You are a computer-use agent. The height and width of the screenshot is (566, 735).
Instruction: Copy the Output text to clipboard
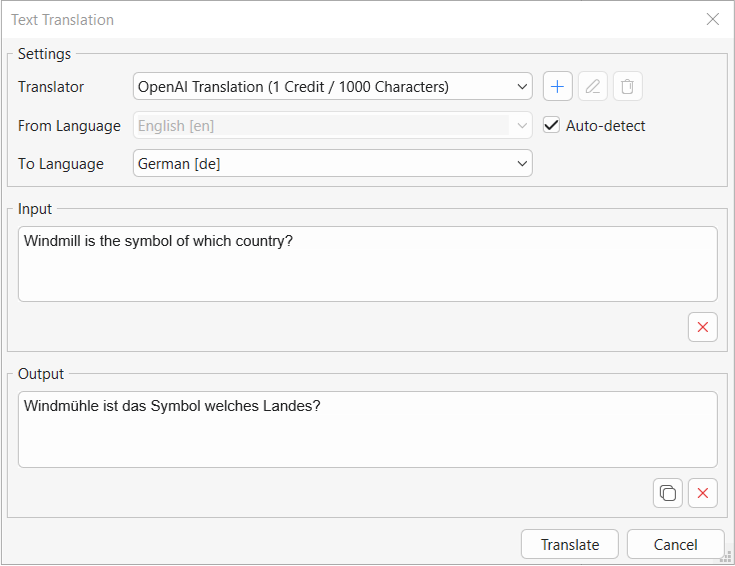[x=668, y=493]
